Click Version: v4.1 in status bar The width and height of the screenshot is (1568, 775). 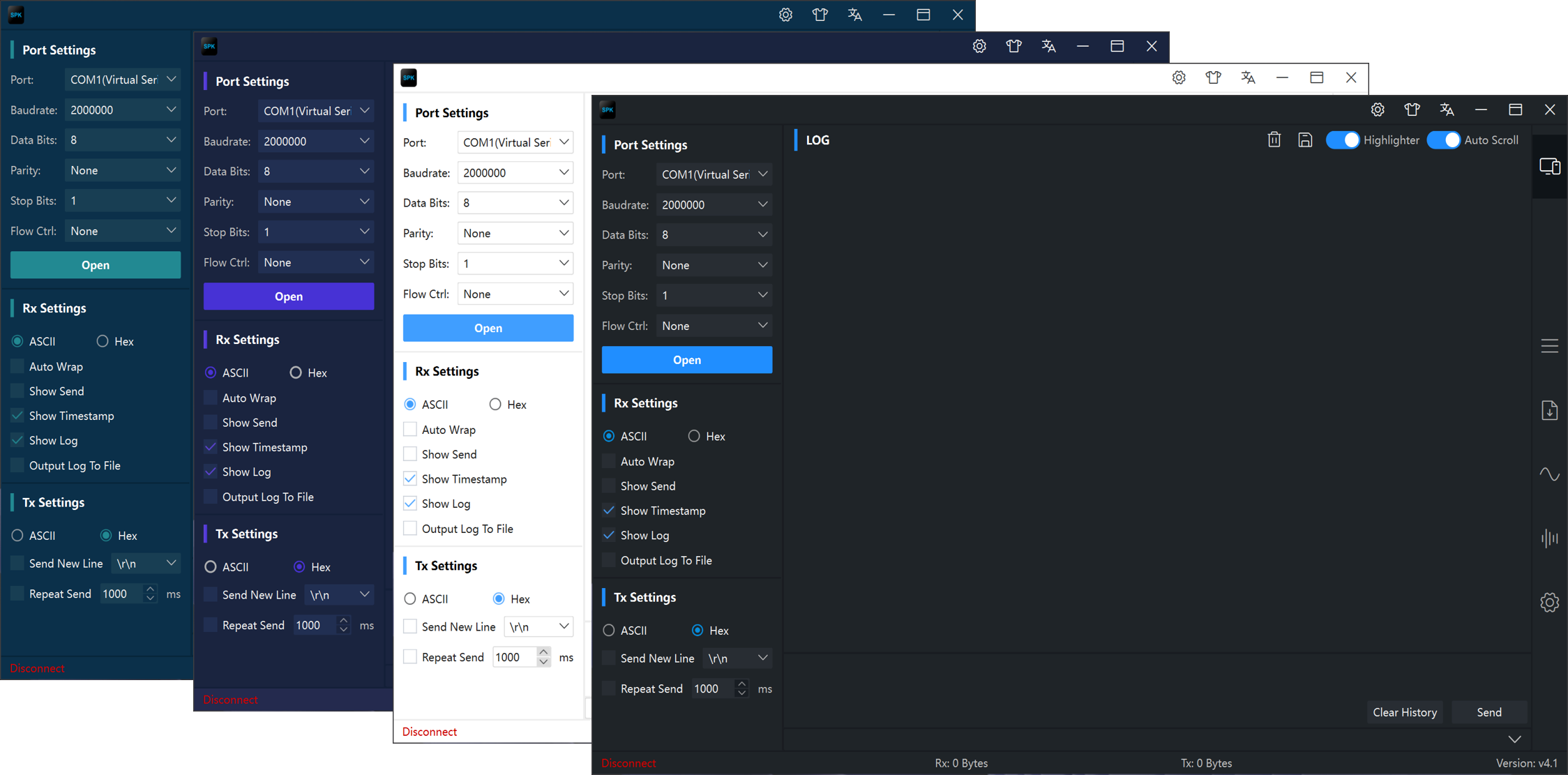[1527, 763]
